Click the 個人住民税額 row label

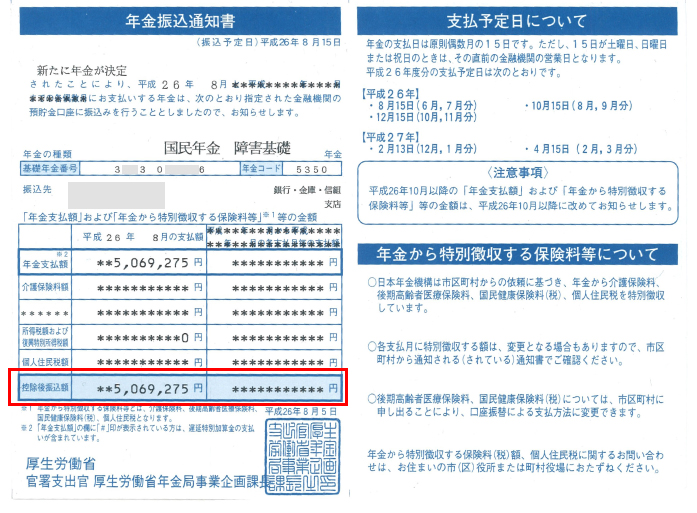click(x=45, y=362)
